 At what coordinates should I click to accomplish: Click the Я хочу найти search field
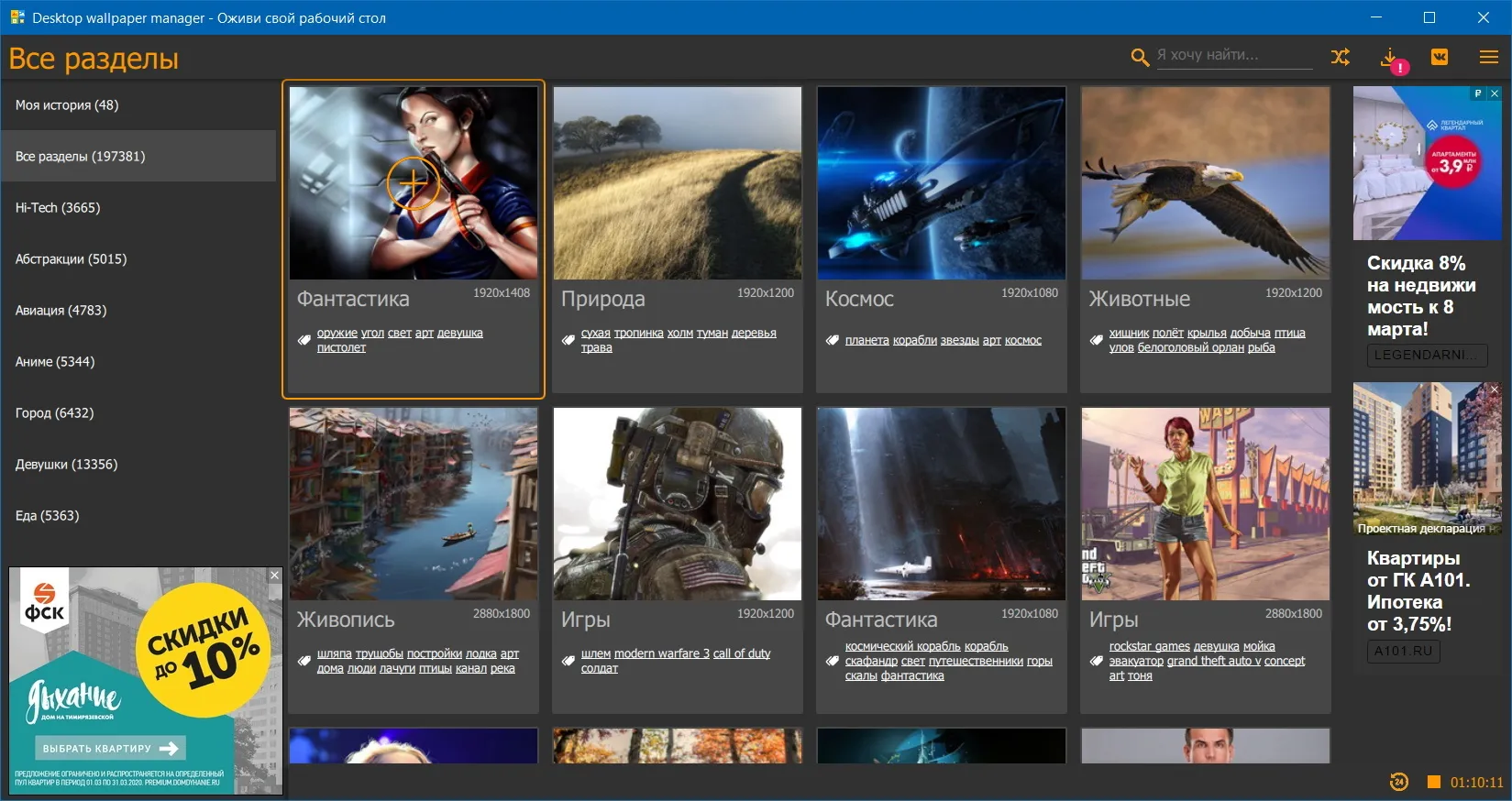point(1234,55)
